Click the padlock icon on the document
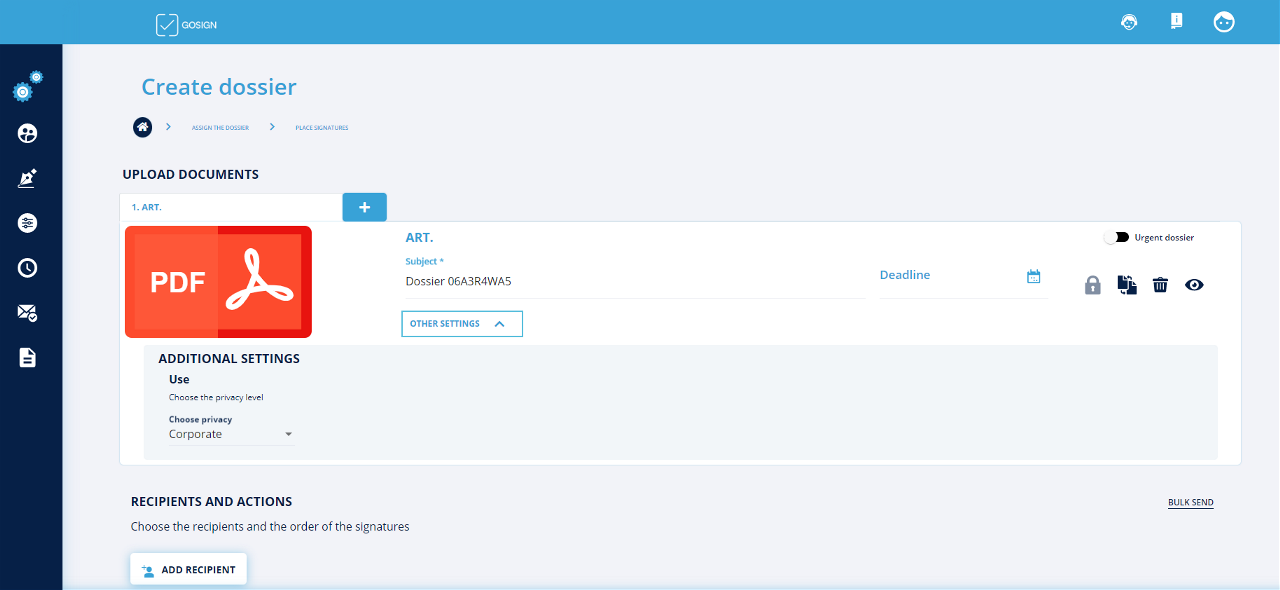 point(1093,285)
